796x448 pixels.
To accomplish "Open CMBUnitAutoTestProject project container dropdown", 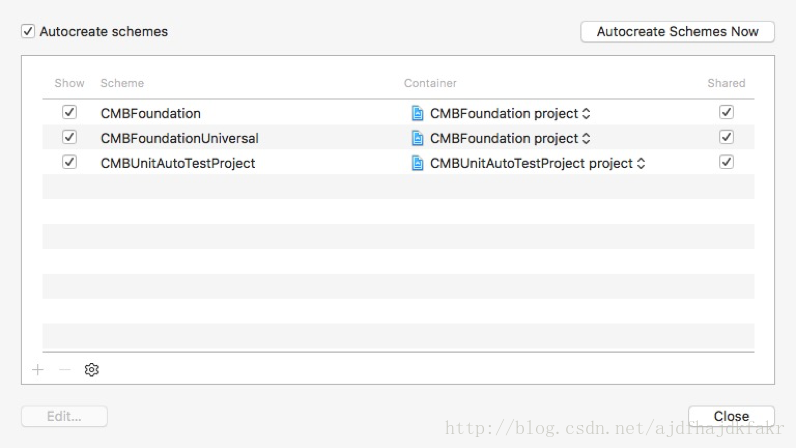I will click(x=538, y=163).
